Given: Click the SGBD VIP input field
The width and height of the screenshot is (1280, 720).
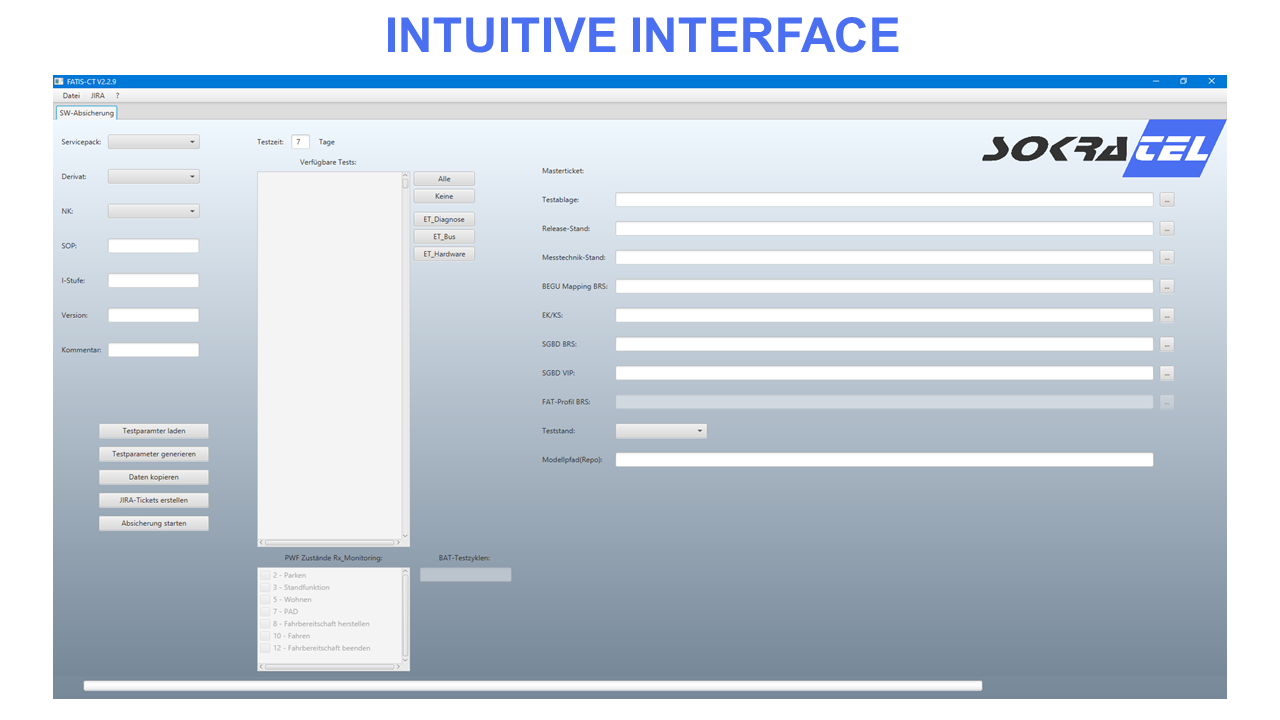Looking at the screenshot, I should click(884, 373).
